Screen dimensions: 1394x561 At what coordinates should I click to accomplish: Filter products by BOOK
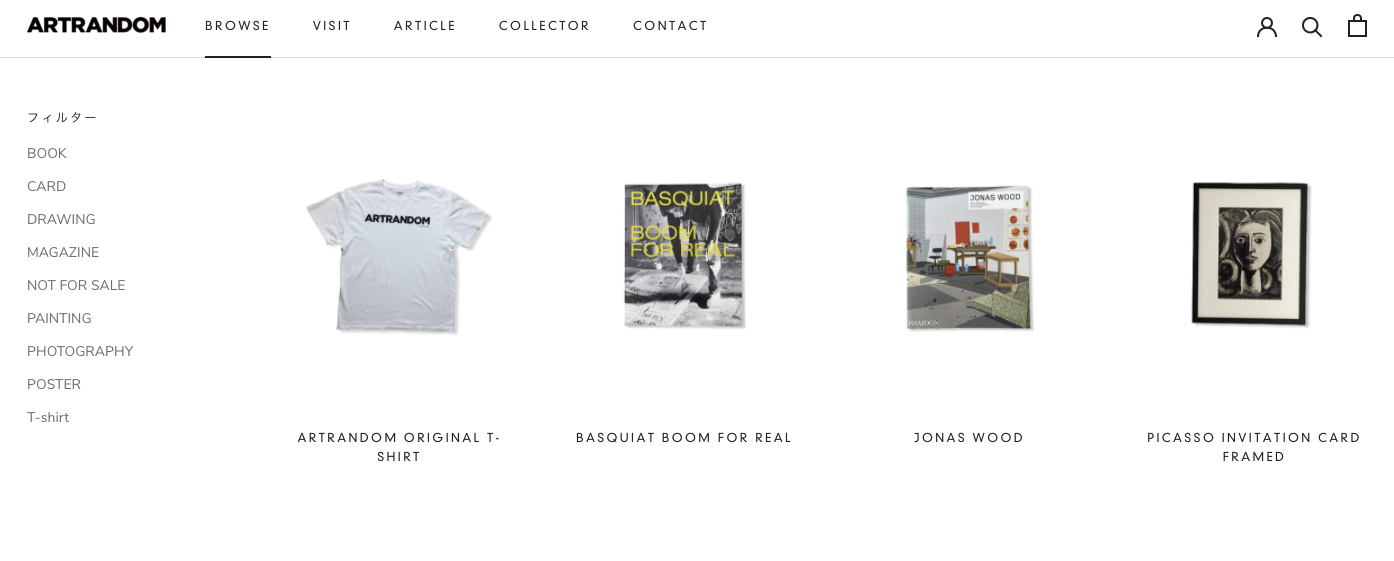pyautogui.click(x=47, y=153)
